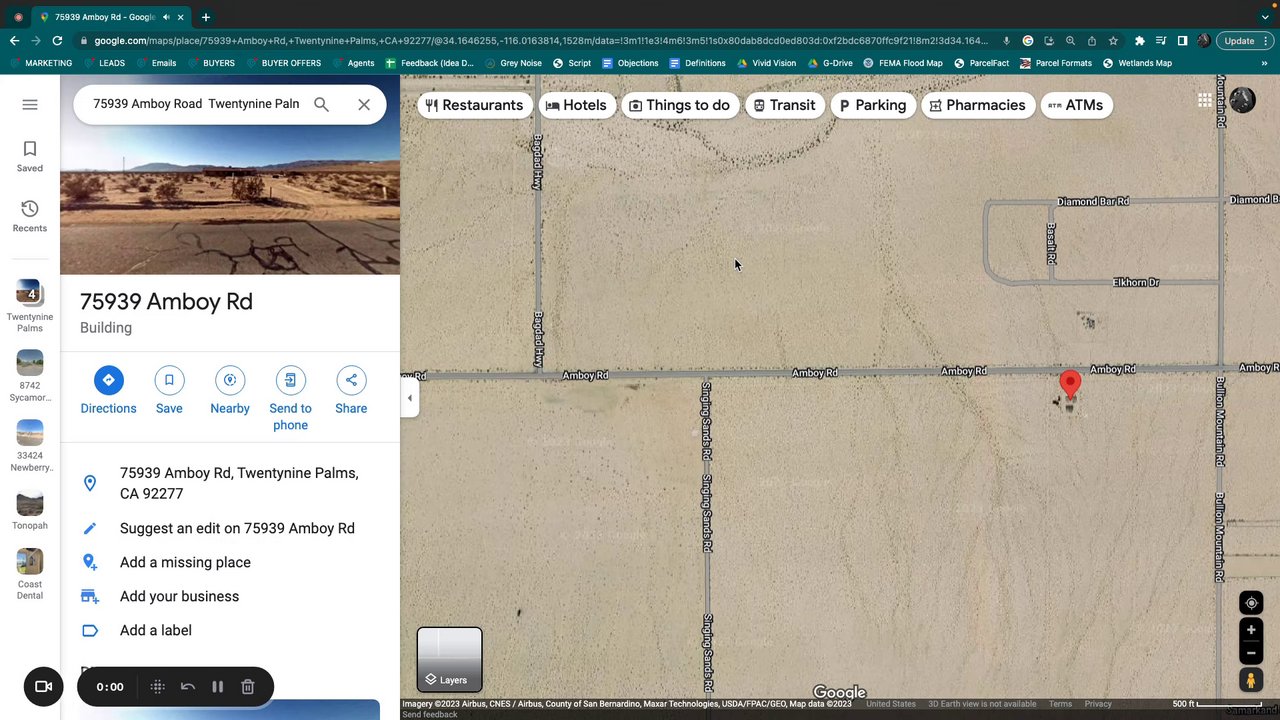Show your current location
The width and height of the screenshot is (1280, 720).
pyautogui.click(x=1251, y=603)
